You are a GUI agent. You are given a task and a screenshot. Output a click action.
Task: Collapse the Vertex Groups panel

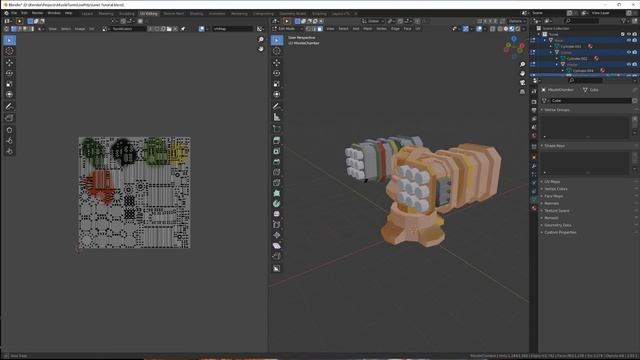click(556, 110)
